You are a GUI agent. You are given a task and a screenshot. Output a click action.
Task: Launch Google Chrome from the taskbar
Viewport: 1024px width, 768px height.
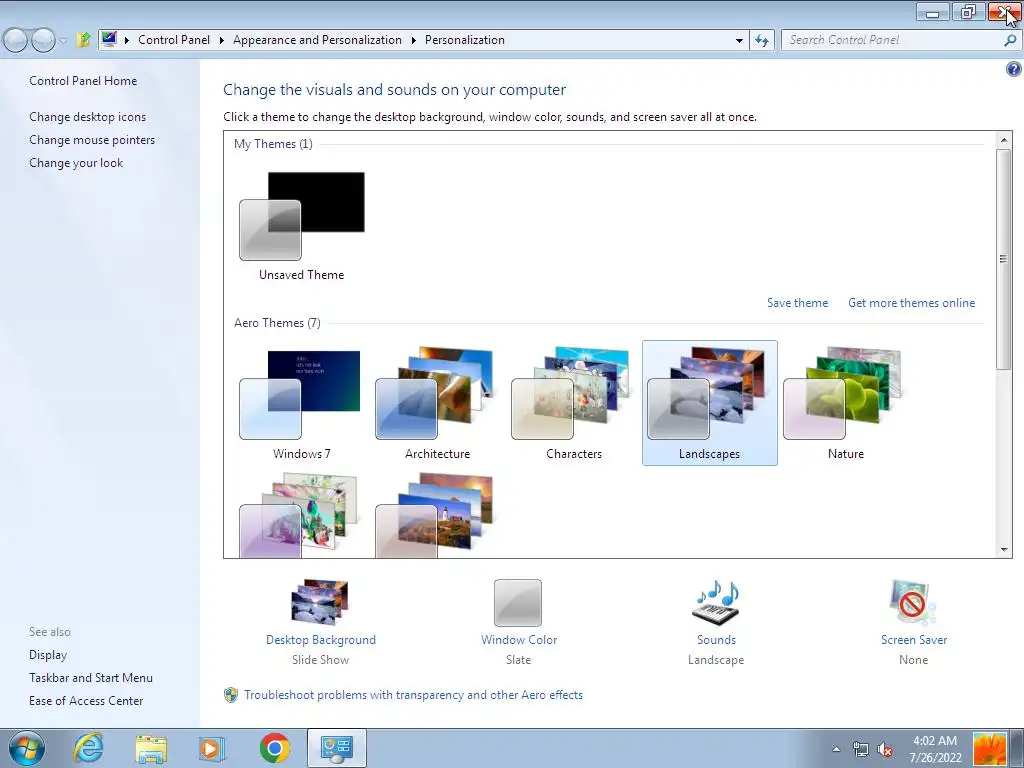[275, 748]
